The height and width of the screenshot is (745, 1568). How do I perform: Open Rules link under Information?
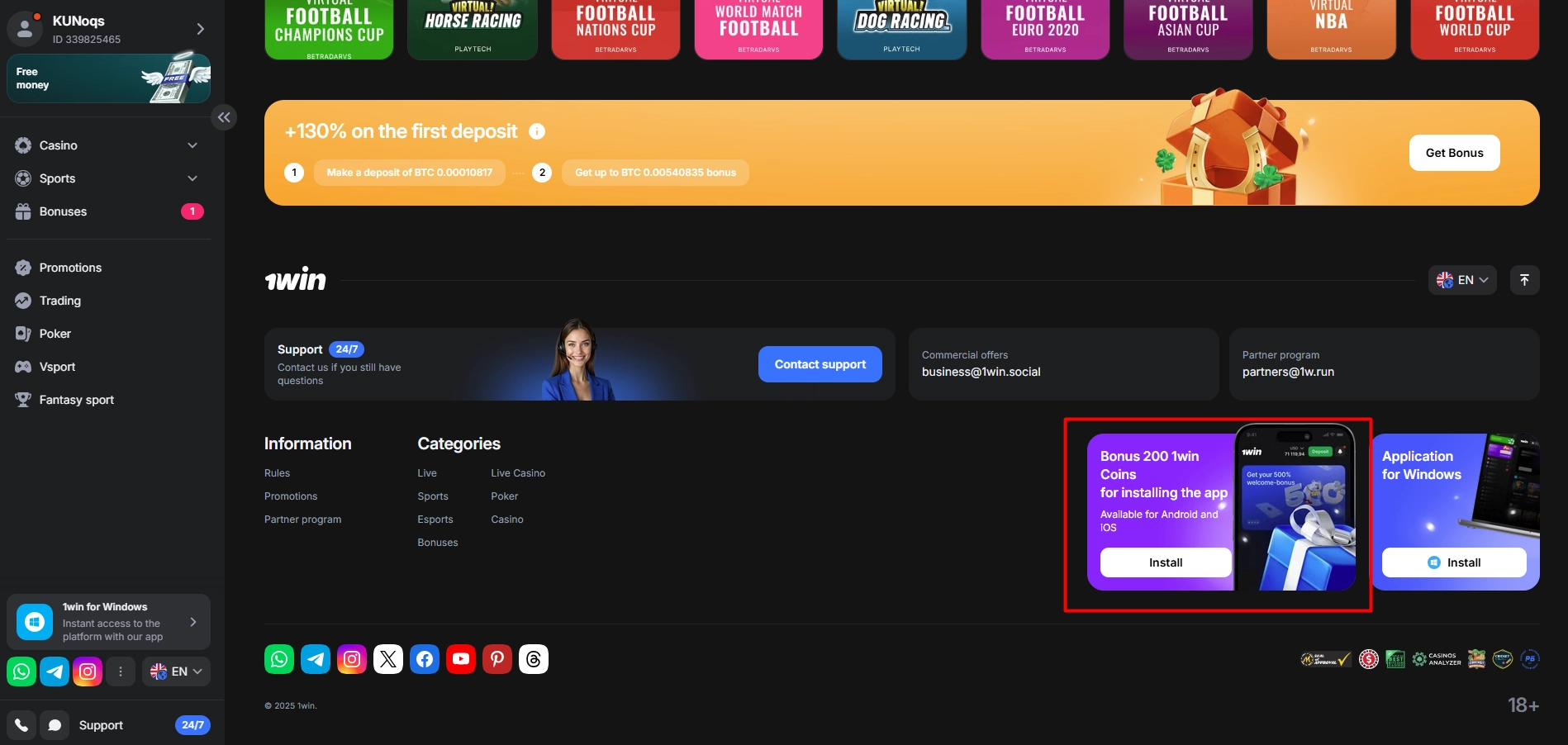277,473
